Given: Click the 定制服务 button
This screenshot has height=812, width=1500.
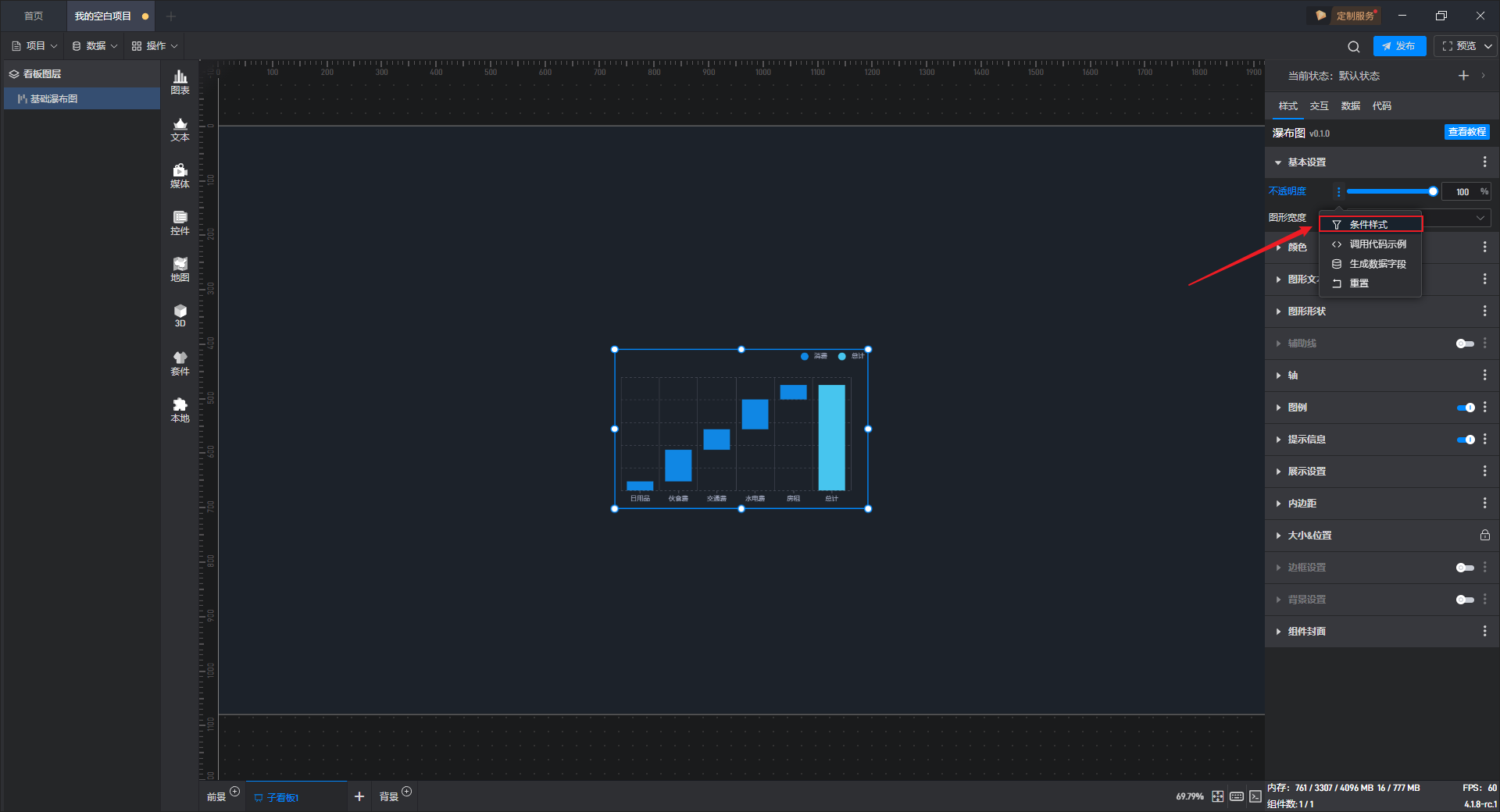Looking at the screenshot, I should 1346,16.
